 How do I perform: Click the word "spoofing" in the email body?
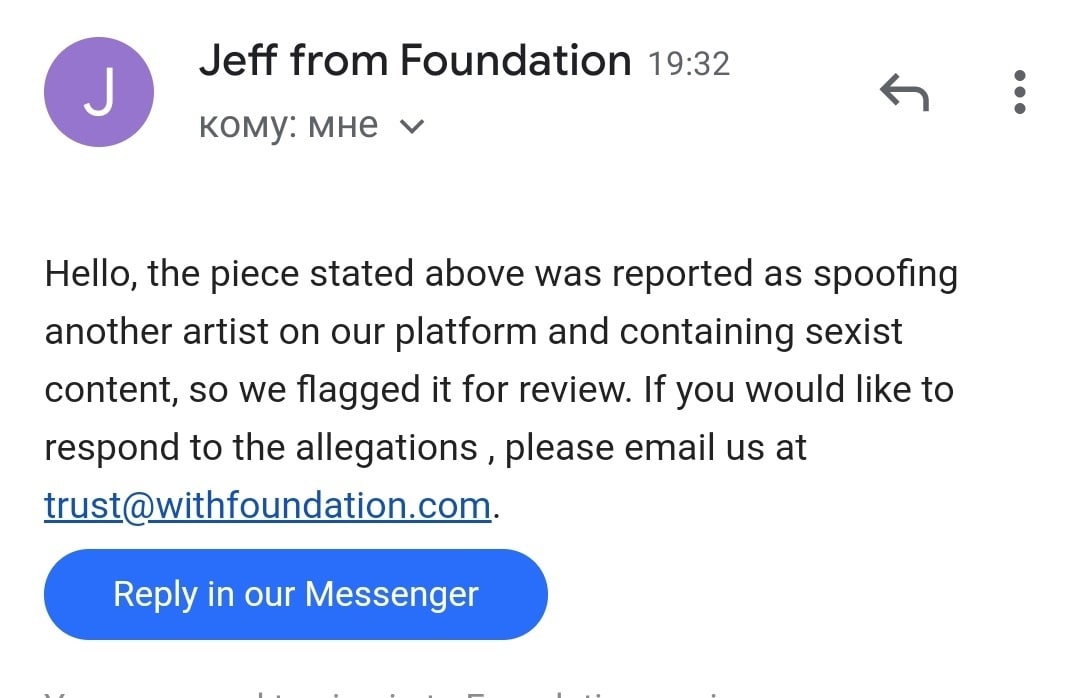pyautogui.click(x=885, y=274)
